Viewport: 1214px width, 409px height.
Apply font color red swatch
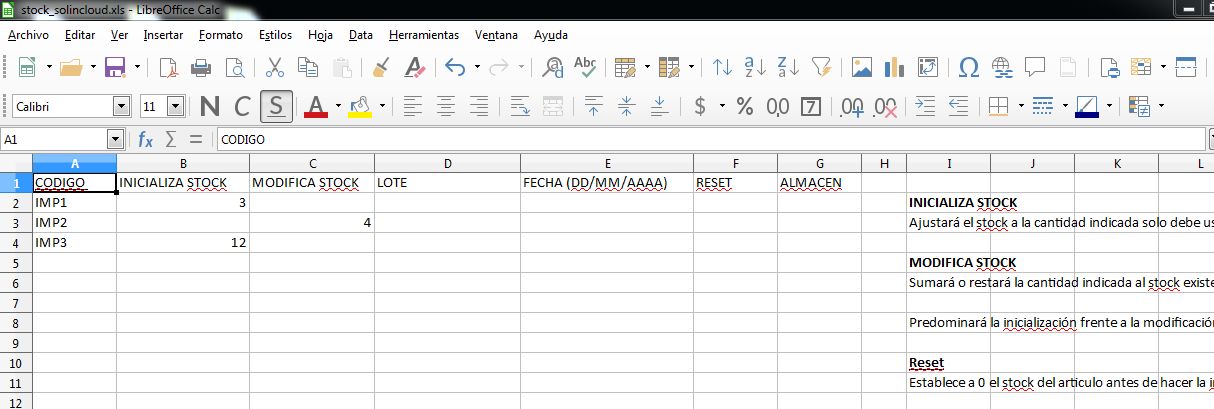coord(316,106)
